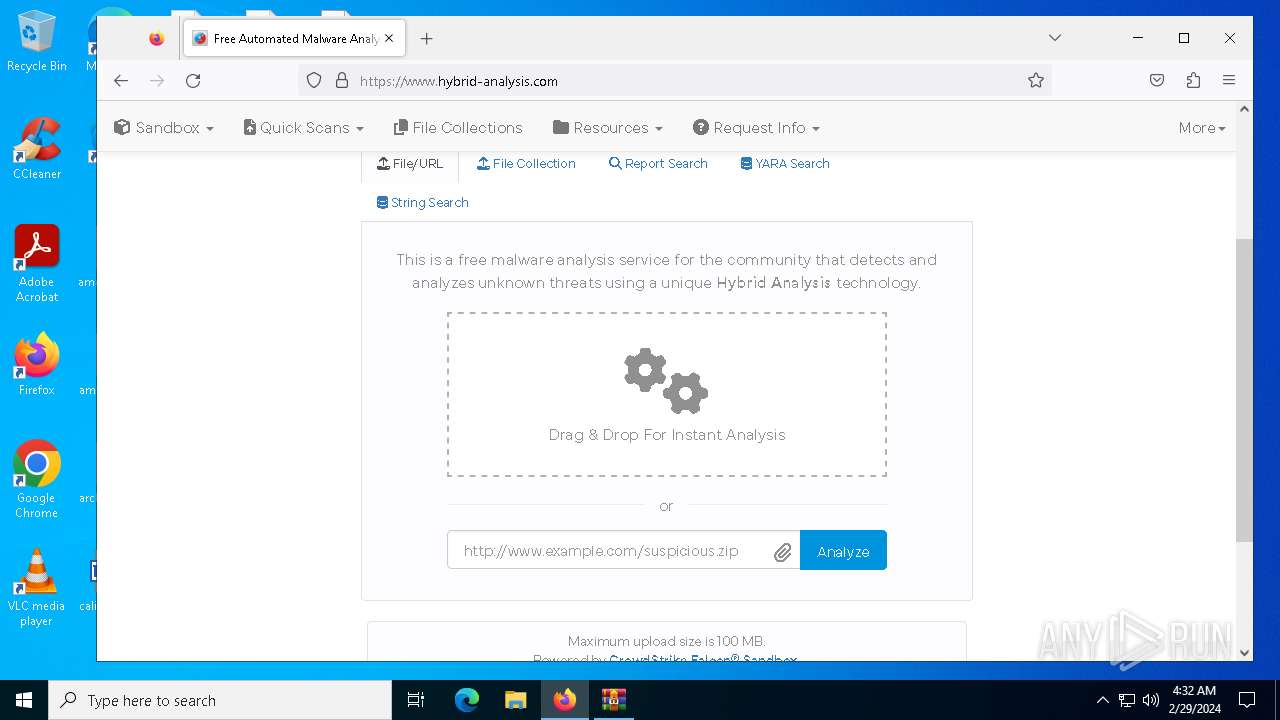
Task: Launch Microsoft Edge from taskbar
Action: 467,700
